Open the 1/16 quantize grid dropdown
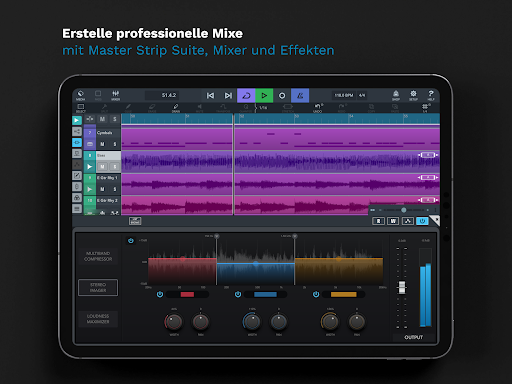Screen dimensions: 512x384 click(263, 108)
